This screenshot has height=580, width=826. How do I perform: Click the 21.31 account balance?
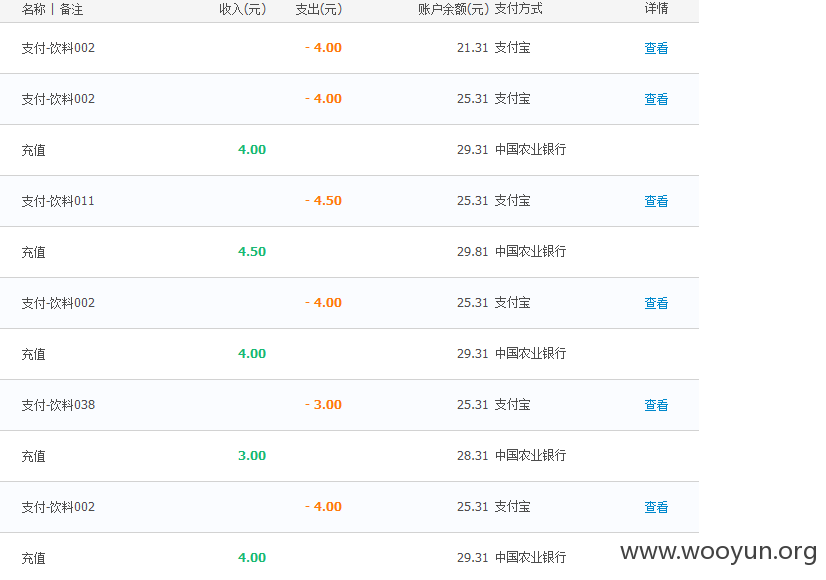473,47
